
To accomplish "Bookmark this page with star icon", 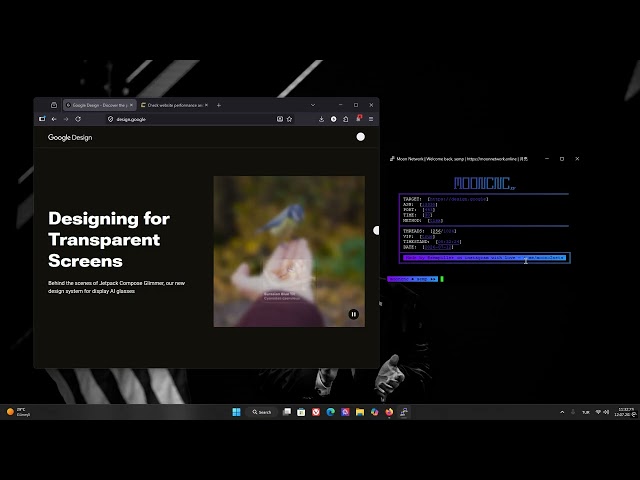I will [x=289, y=119].
